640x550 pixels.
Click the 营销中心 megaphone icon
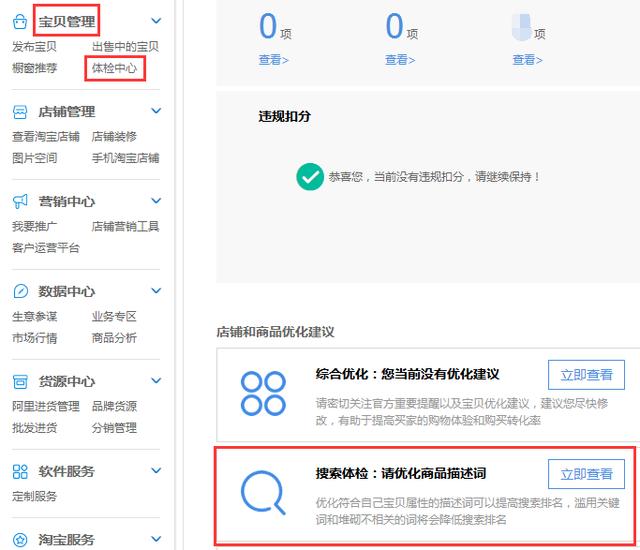[x=20, y=201]
